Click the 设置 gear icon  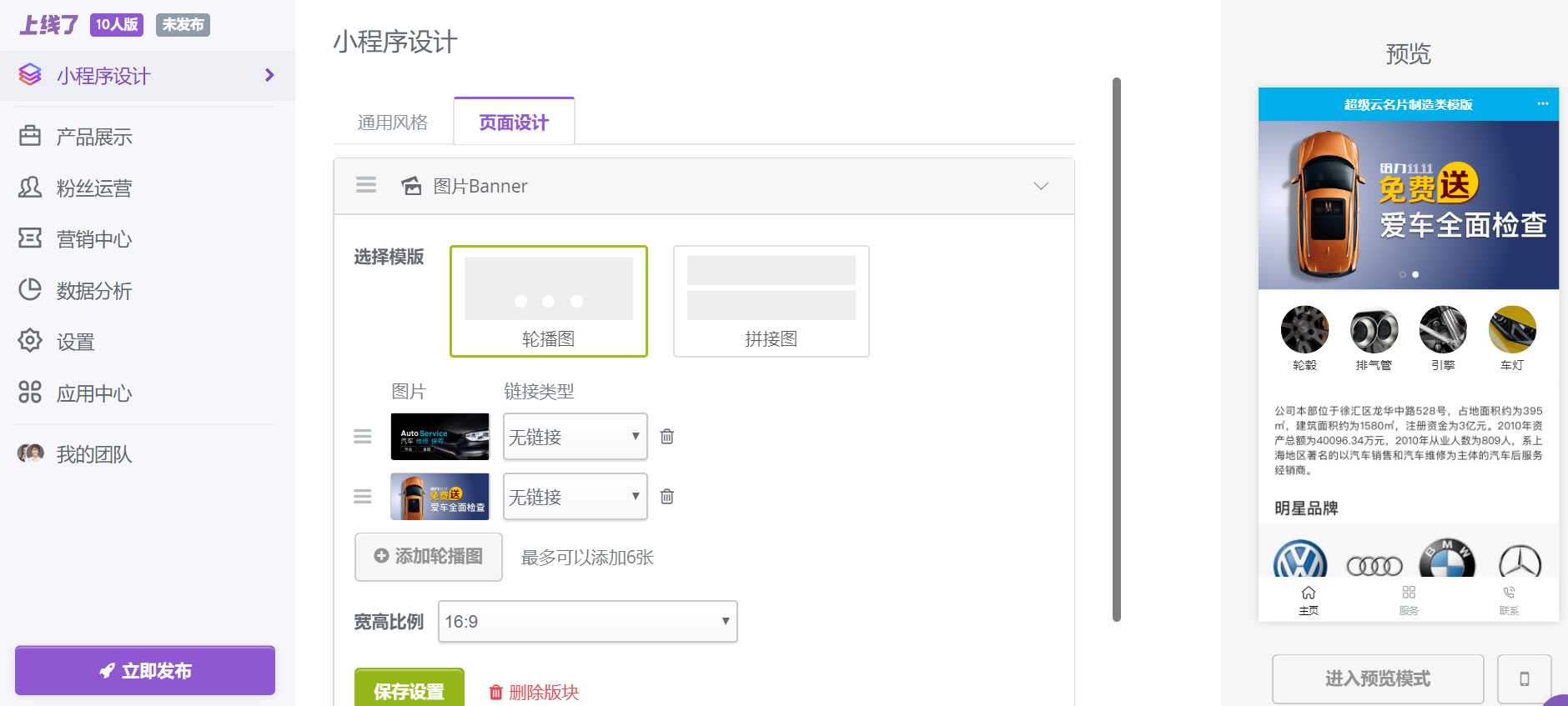click(x=30, y=341)
